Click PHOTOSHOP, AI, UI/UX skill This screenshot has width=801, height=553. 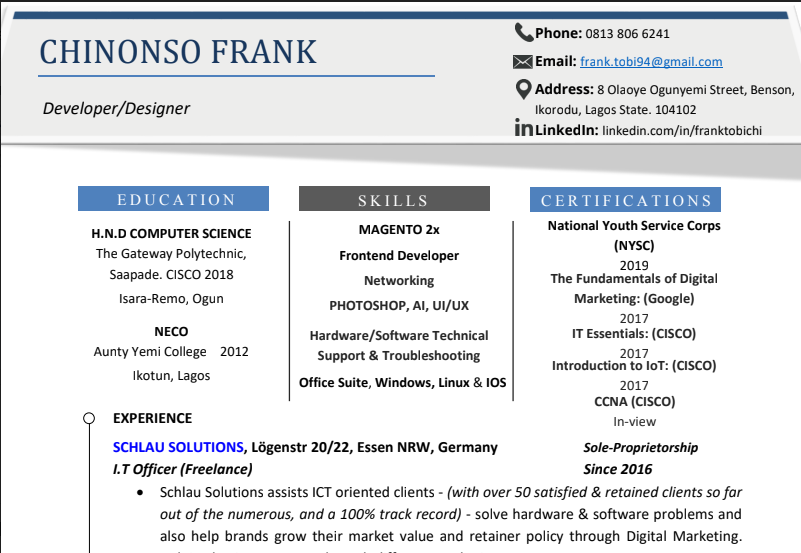click(x=399, y=306)
